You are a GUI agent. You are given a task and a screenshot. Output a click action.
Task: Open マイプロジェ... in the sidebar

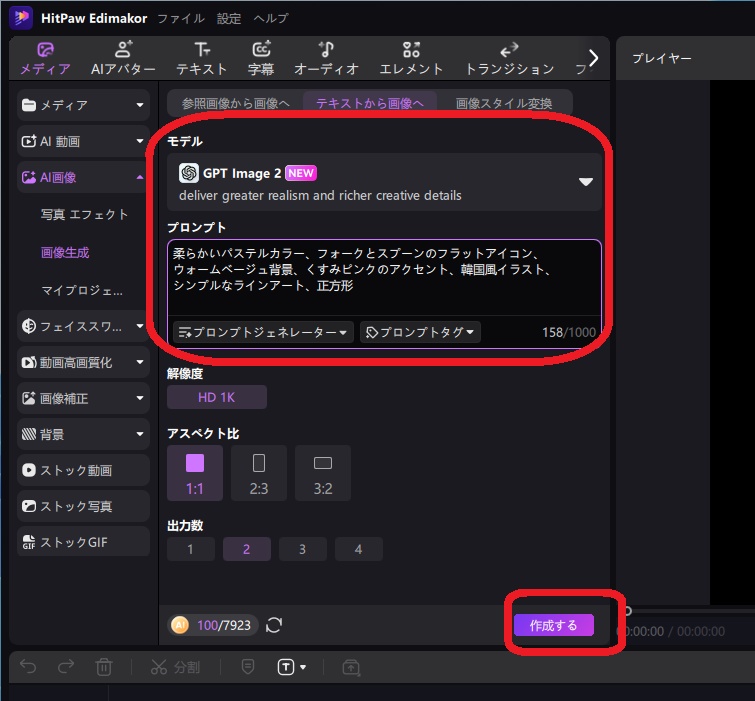click(82, 290)
